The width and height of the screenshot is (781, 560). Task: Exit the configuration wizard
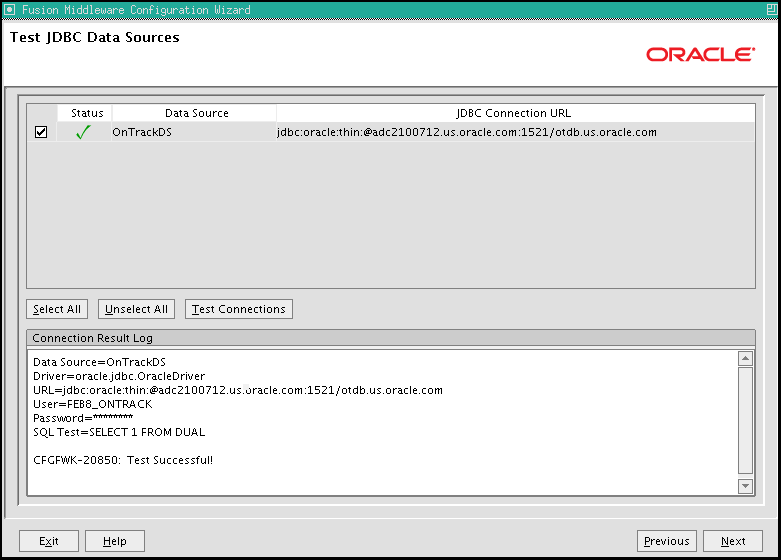[49, 541]
